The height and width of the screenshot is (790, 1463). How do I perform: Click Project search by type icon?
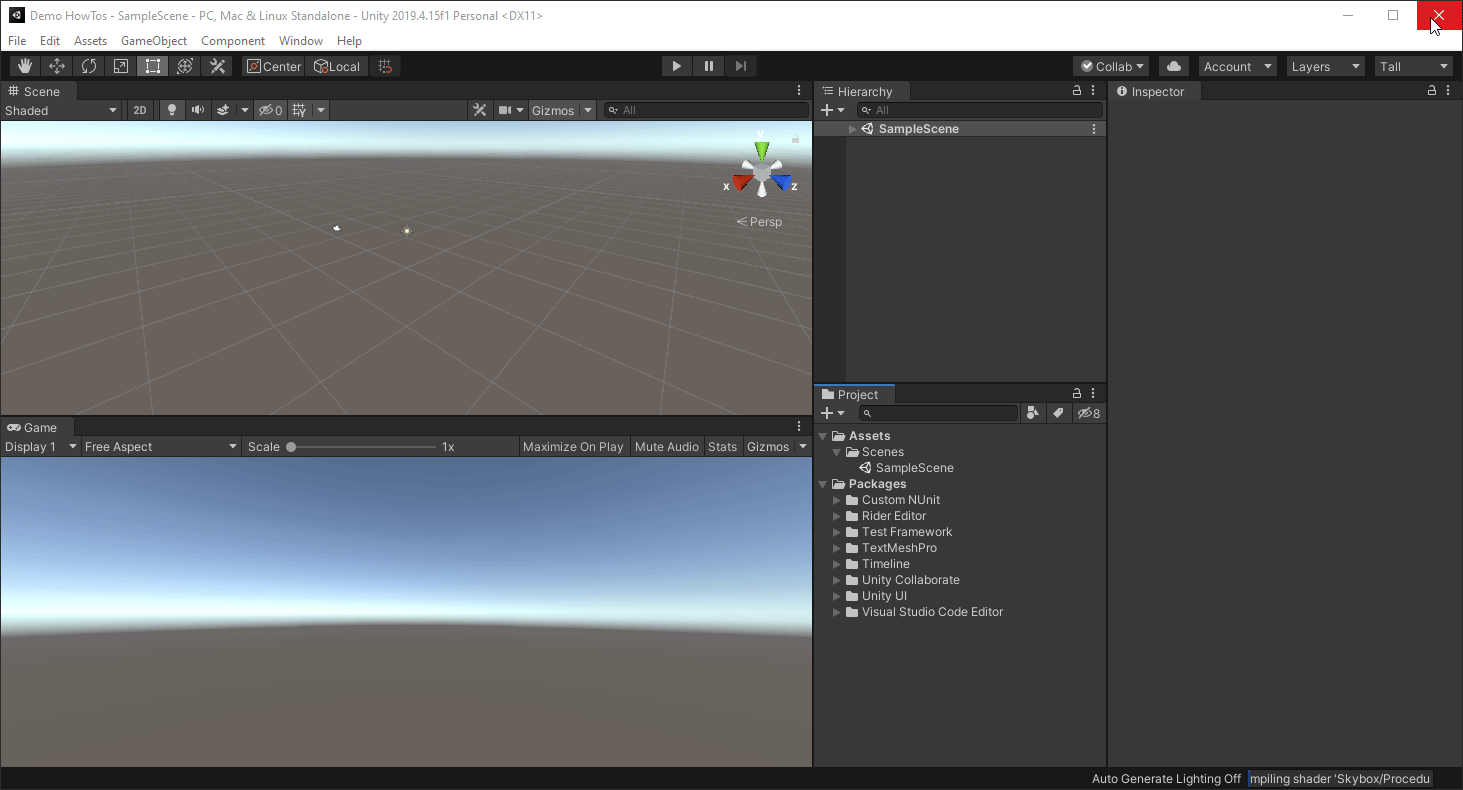click(x=1034, y=413)
